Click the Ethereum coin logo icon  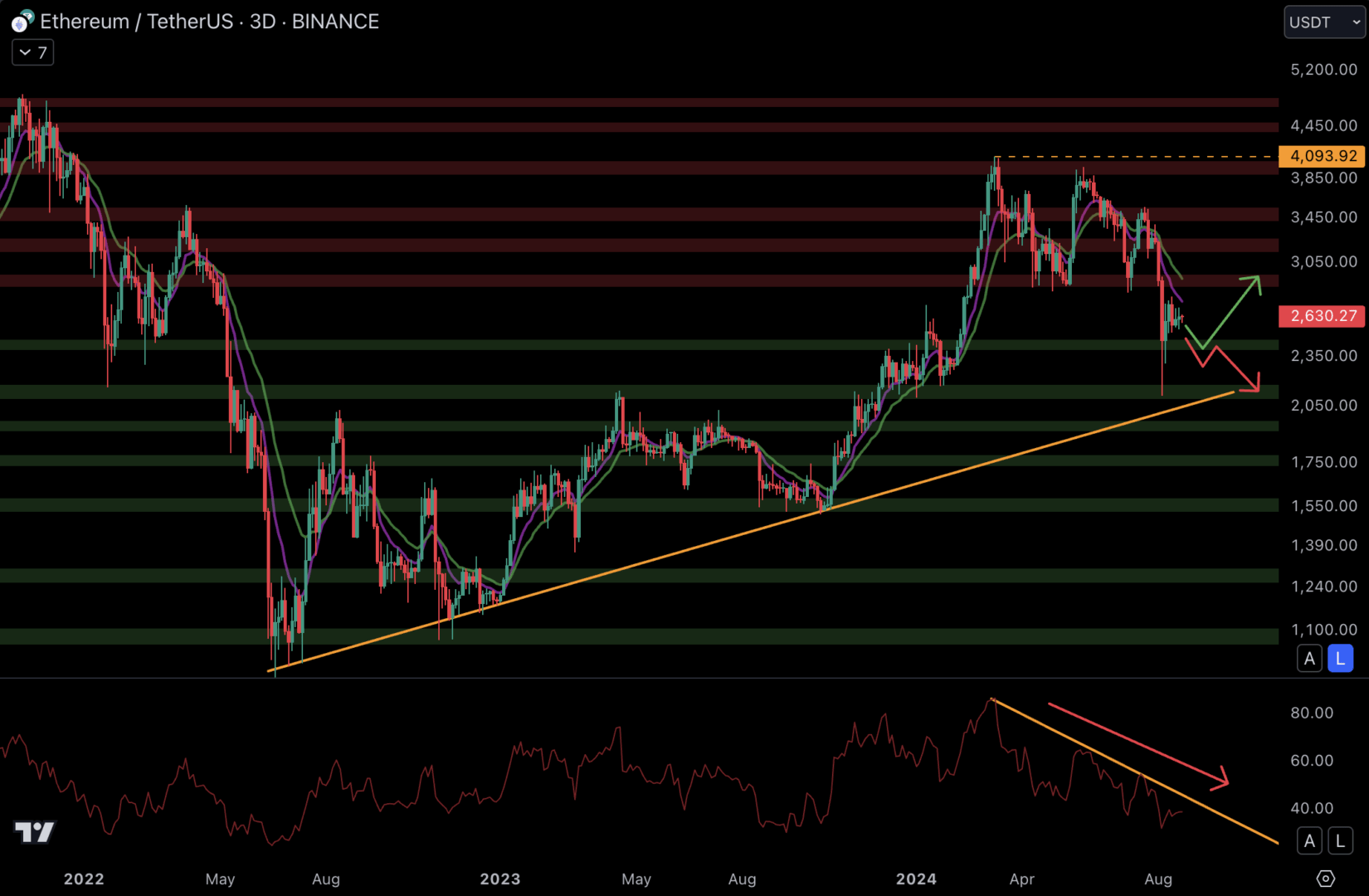[22, 22]
